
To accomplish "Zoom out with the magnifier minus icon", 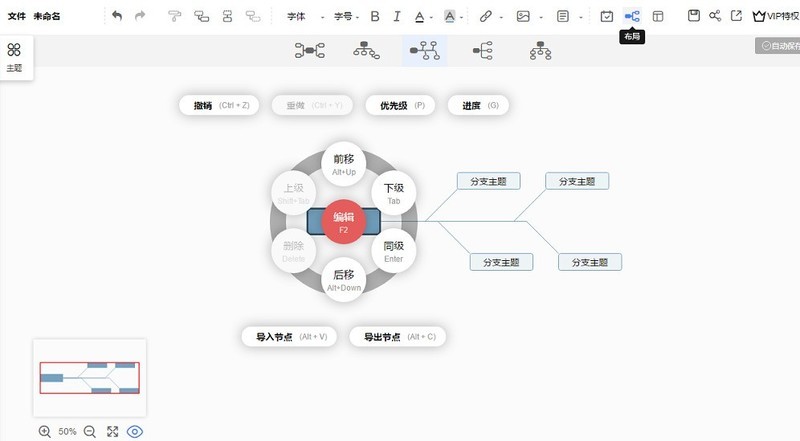I will (x=90, y=432).
